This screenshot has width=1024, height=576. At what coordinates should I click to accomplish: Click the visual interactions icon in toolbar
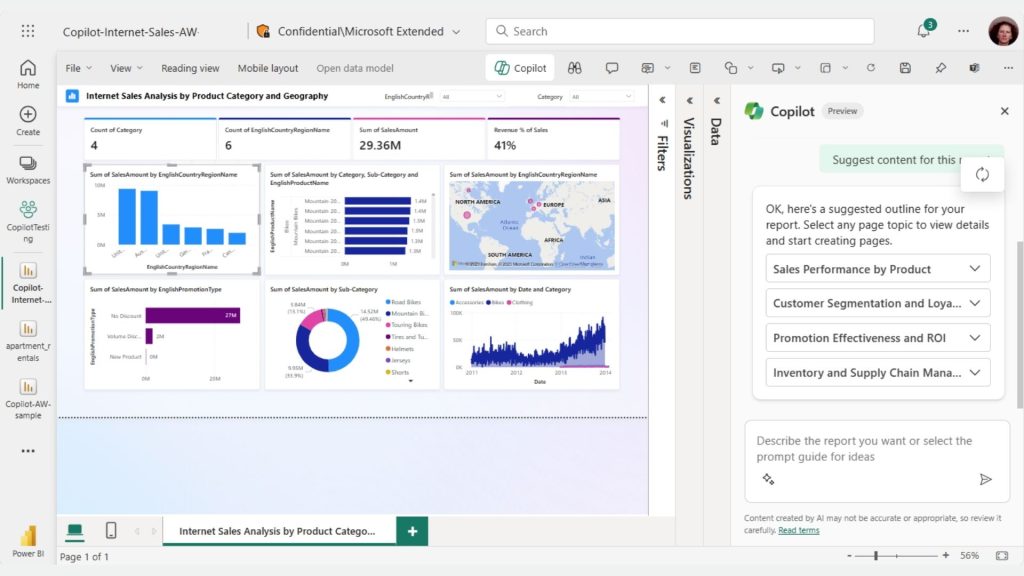coord(825,68)
